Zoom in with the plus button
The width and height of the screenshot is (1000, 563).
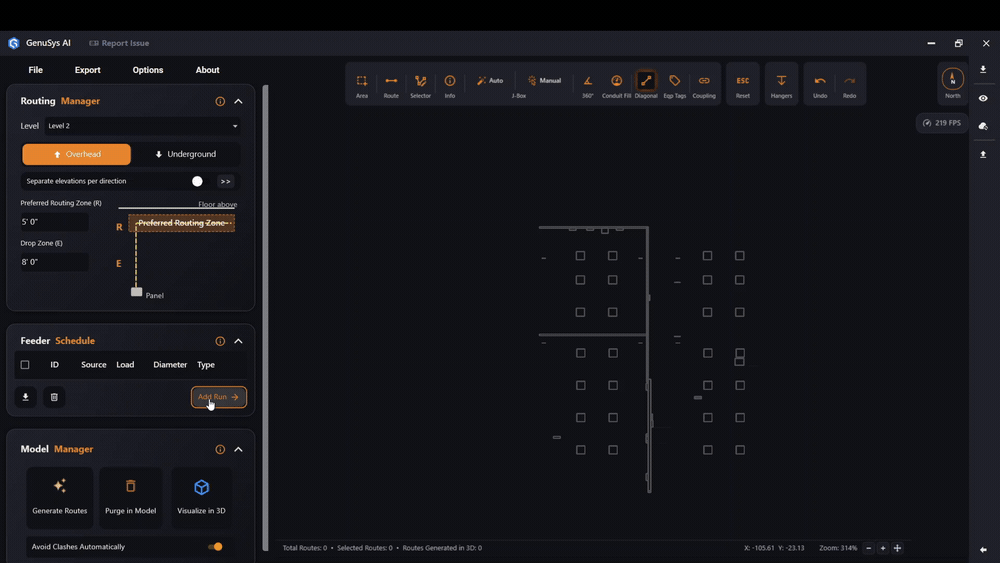tap(883, 548)
